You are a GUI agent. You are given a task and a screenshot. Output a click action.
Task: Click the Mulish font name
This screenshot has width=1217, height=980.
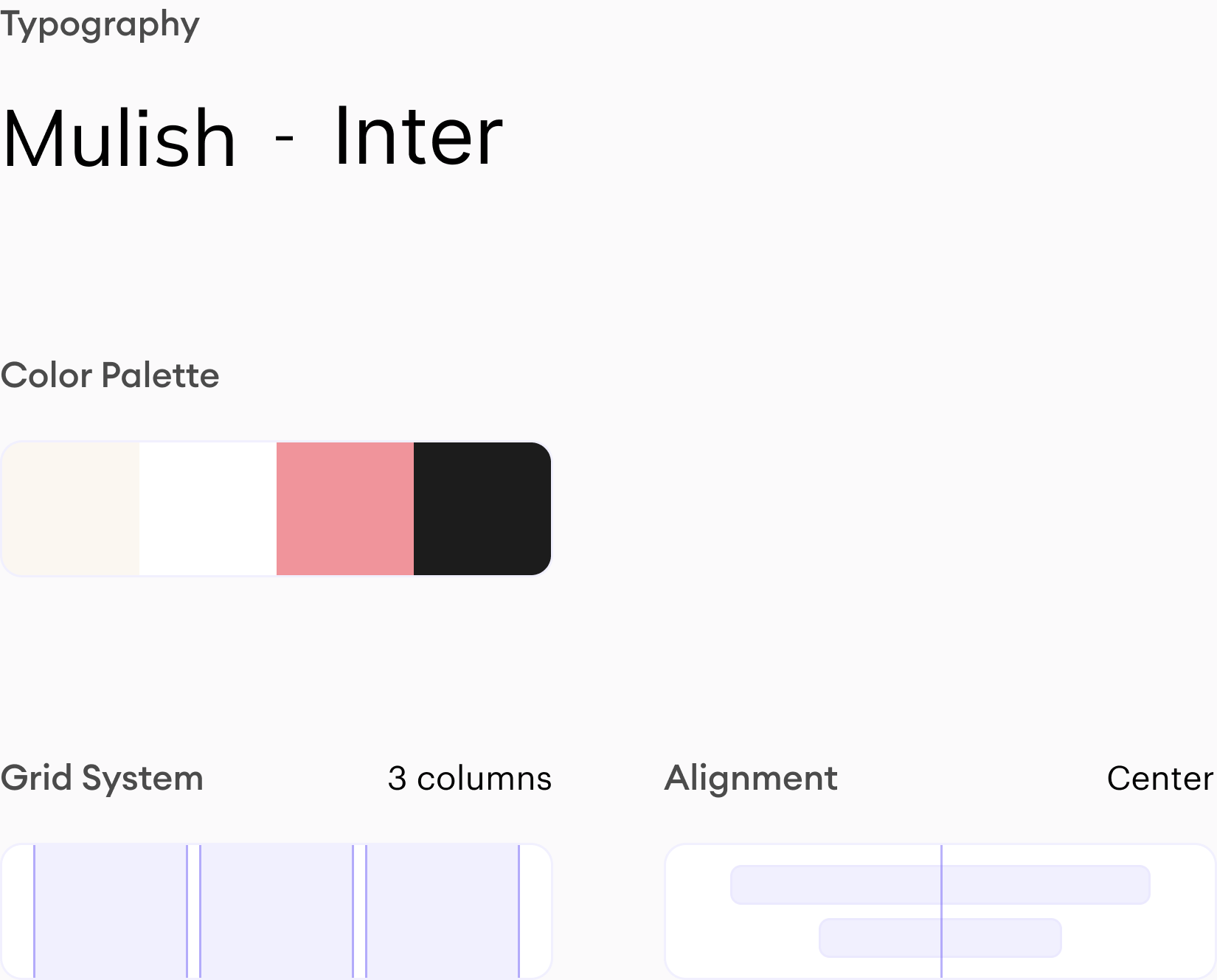(119, 139)
